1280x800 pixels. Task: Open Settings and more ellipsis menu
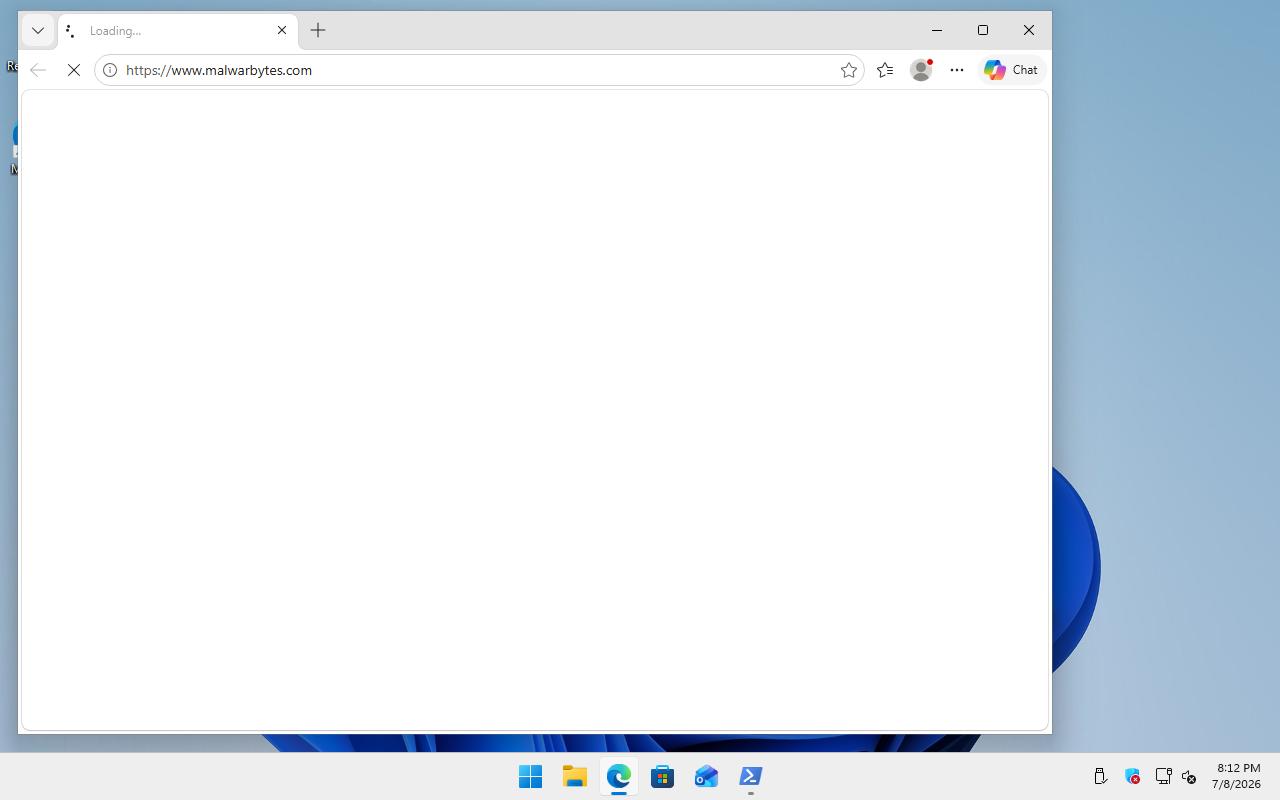point(957,70)
